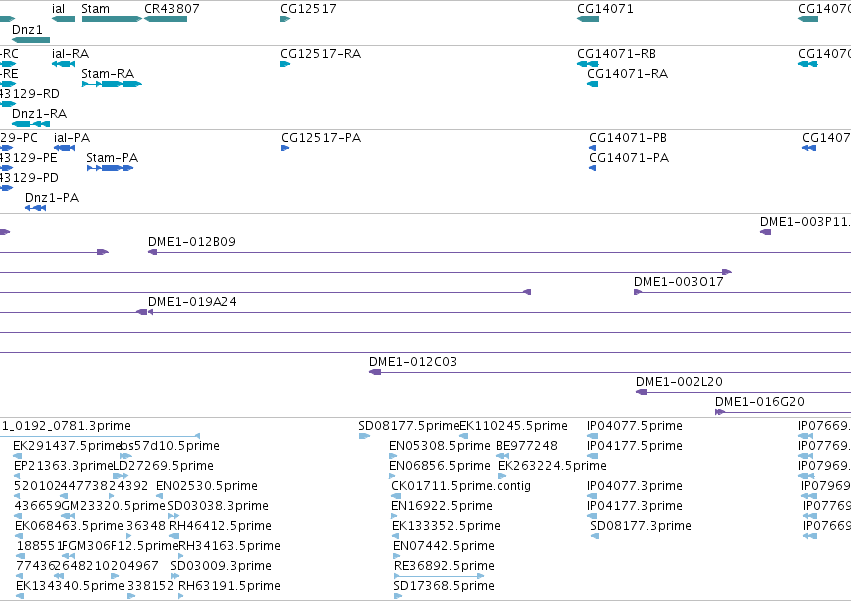Select the Dnz1-PA protein glyph
The width and height of the screenshot is (851, 601).
click(35, 208)
